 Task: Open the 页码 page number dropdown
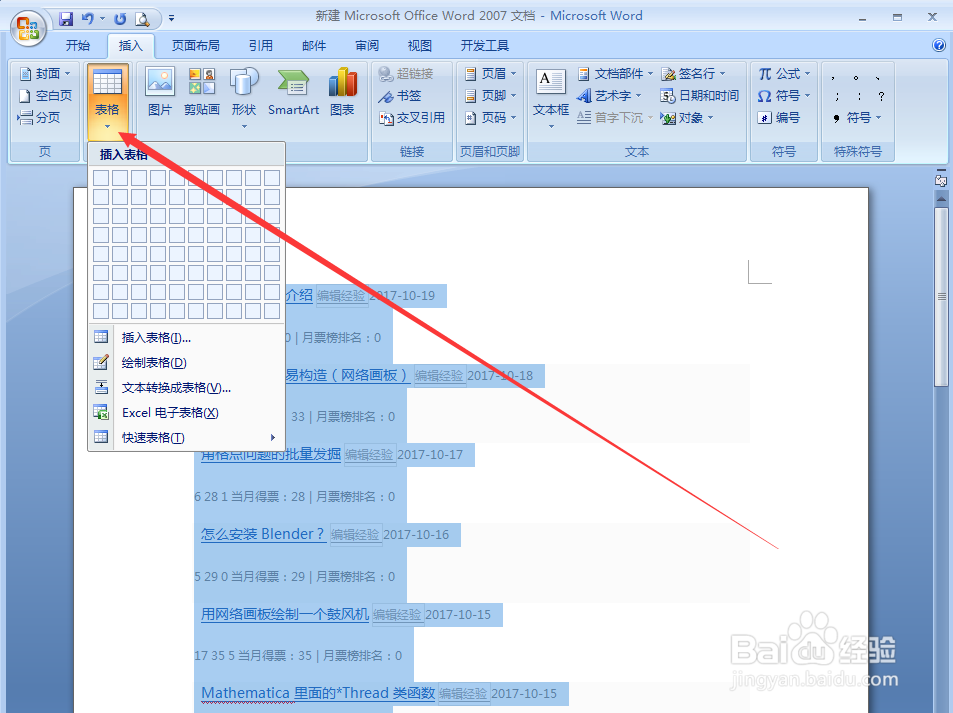[x=490, y=117]
